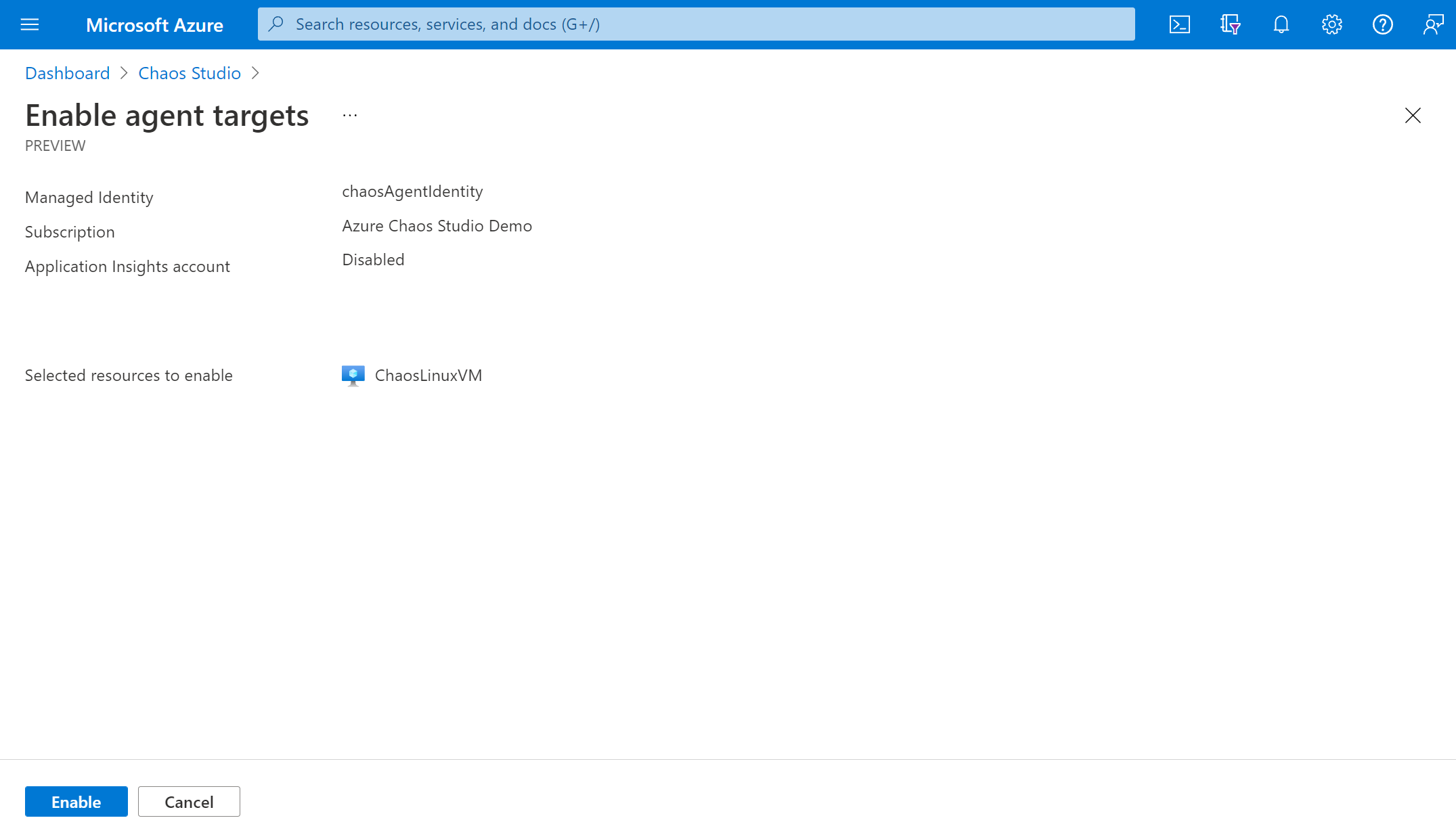Screen dimensions: 1456x837
Task: Click the notifications bell icon
Action: (1281, 24)
